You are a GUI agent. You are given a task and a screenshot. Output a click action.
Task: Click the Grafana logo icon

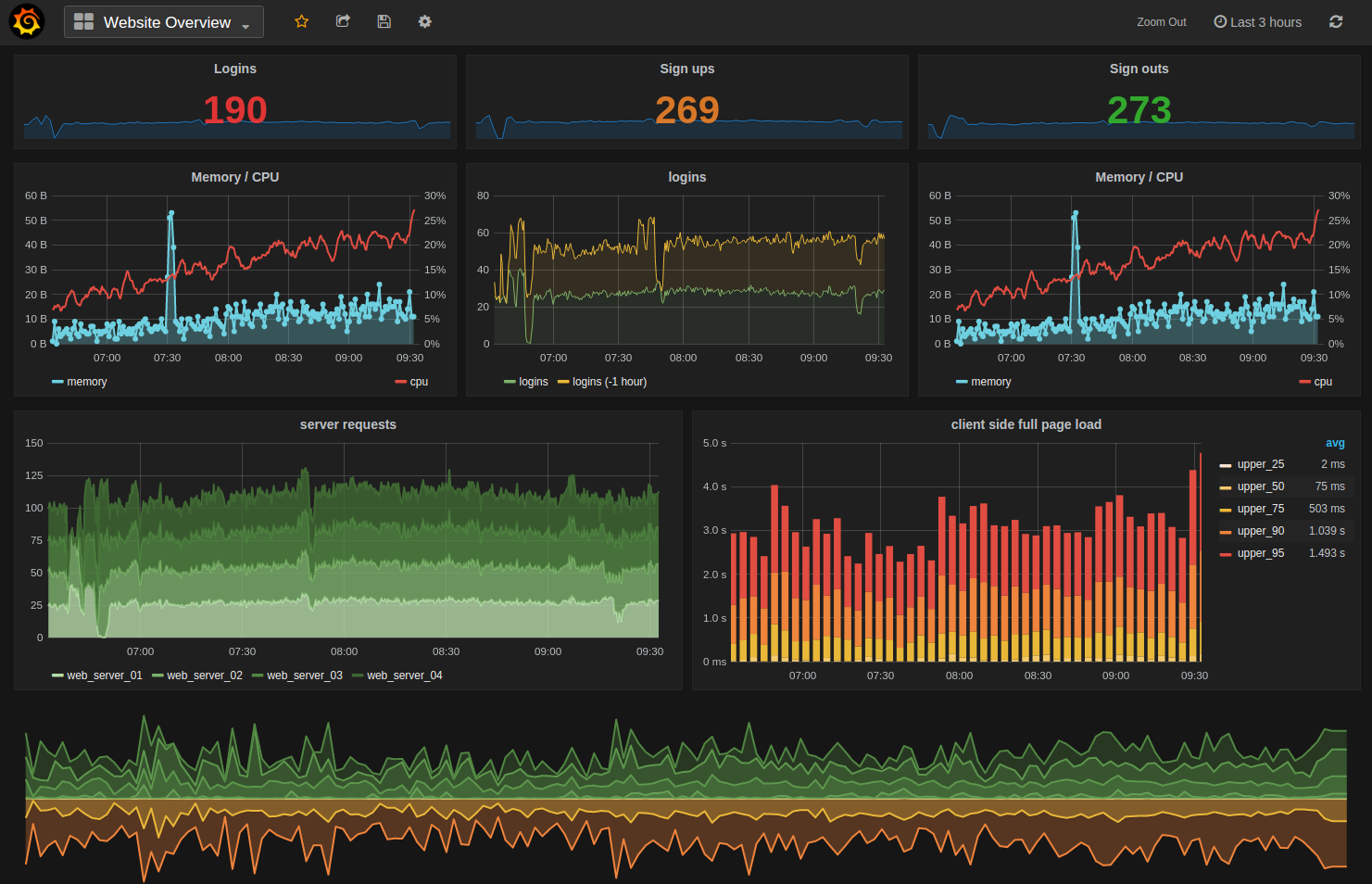tap(26, 20)
